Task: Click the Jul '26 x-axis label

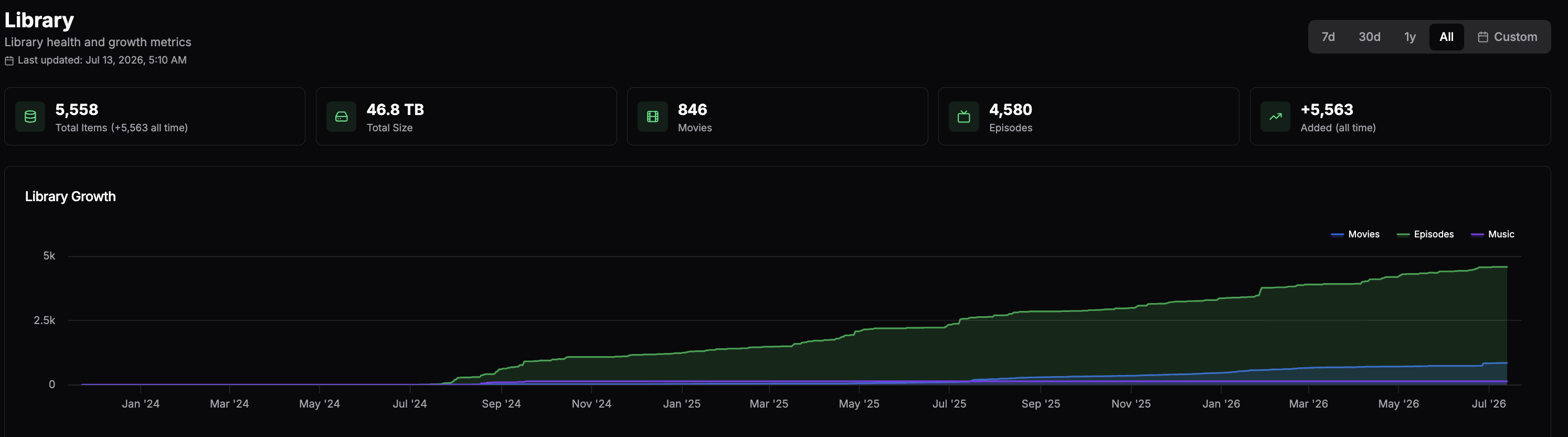Action: tap(1489, 403)
